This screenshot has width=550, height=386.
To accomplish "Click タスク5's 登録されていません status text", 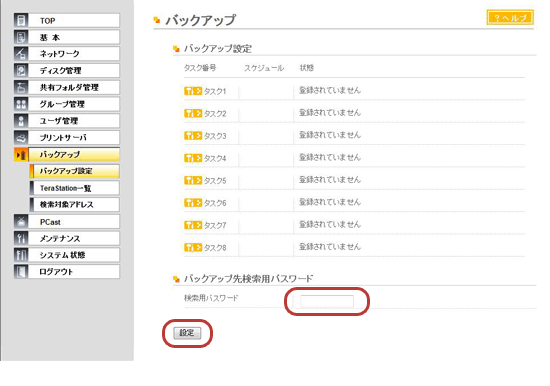I will pos(330,180).
